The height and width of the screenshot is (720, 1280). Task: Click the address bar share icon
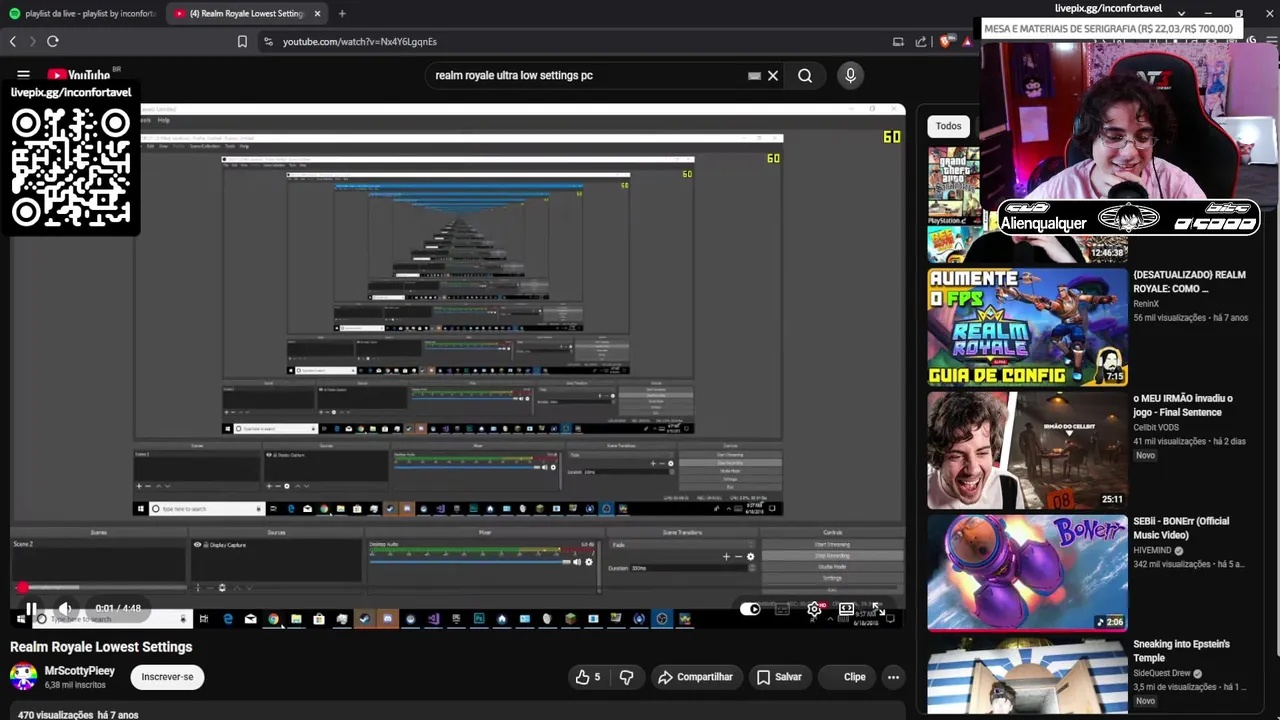pyautogui.click(x=921, y=41)
